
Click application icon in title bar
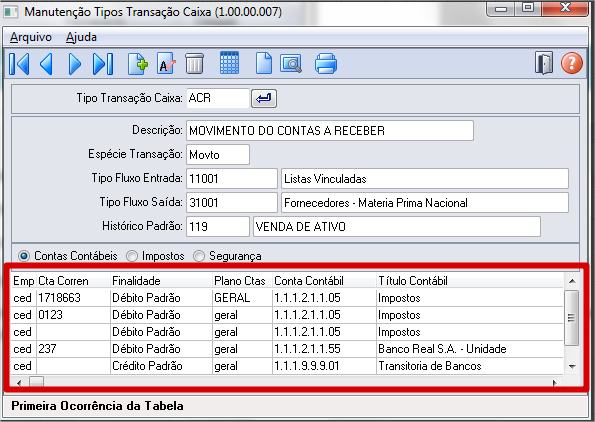(x=11, y=12)
